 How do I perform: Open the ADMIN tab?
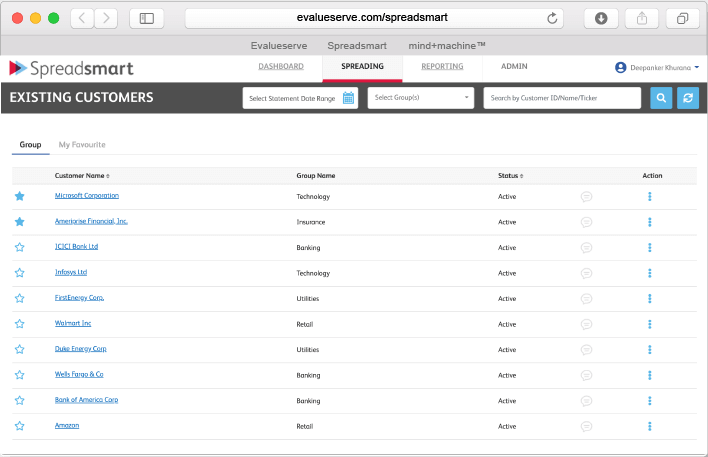[x=514, y=66]
